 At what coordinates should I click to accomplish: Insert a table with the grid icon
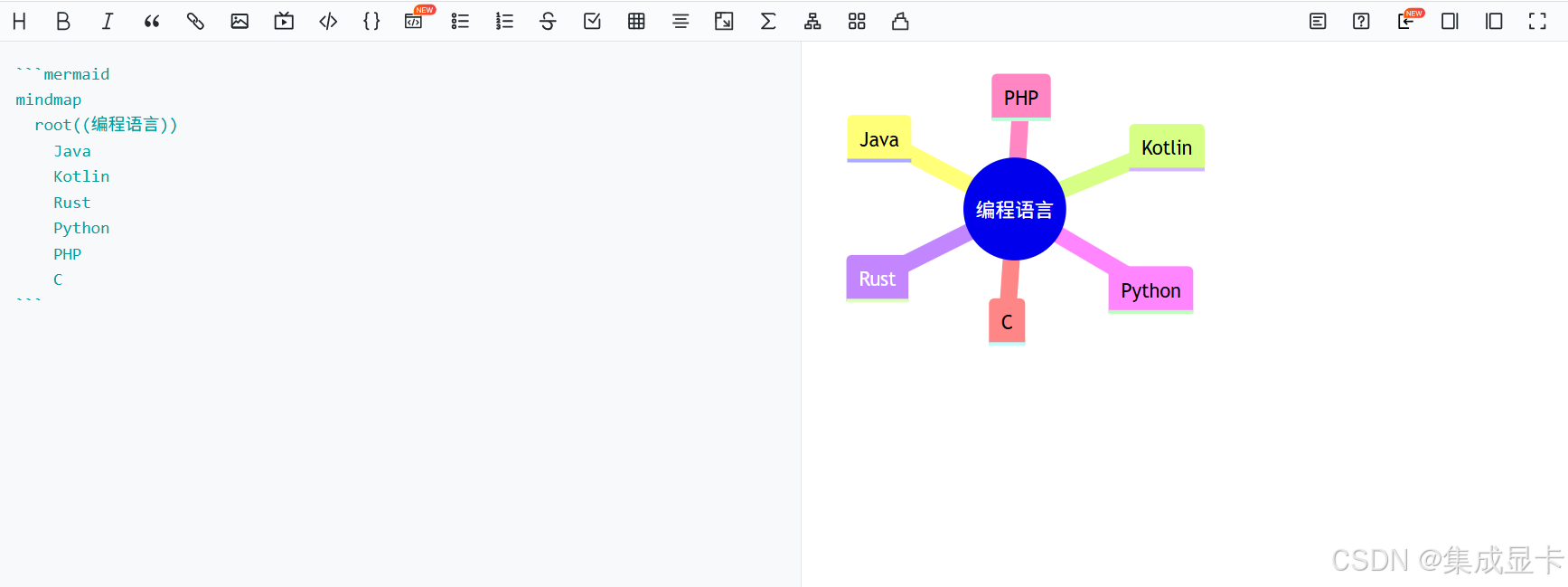click(x=636, y=21)
